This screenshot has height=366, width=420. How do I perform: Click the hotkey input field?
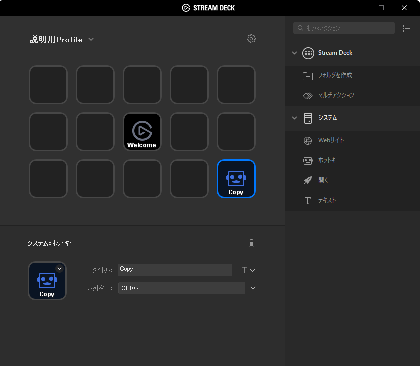tap(181, 288)
